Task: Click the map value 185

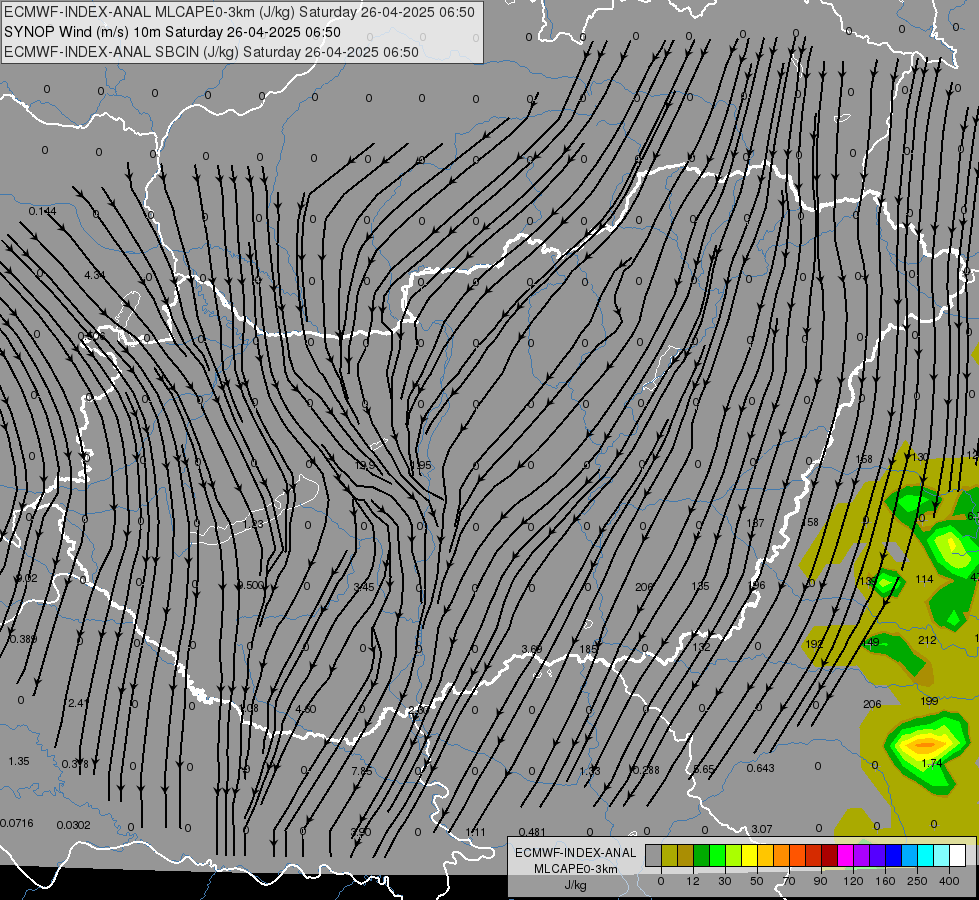Action: pos(588,649)
